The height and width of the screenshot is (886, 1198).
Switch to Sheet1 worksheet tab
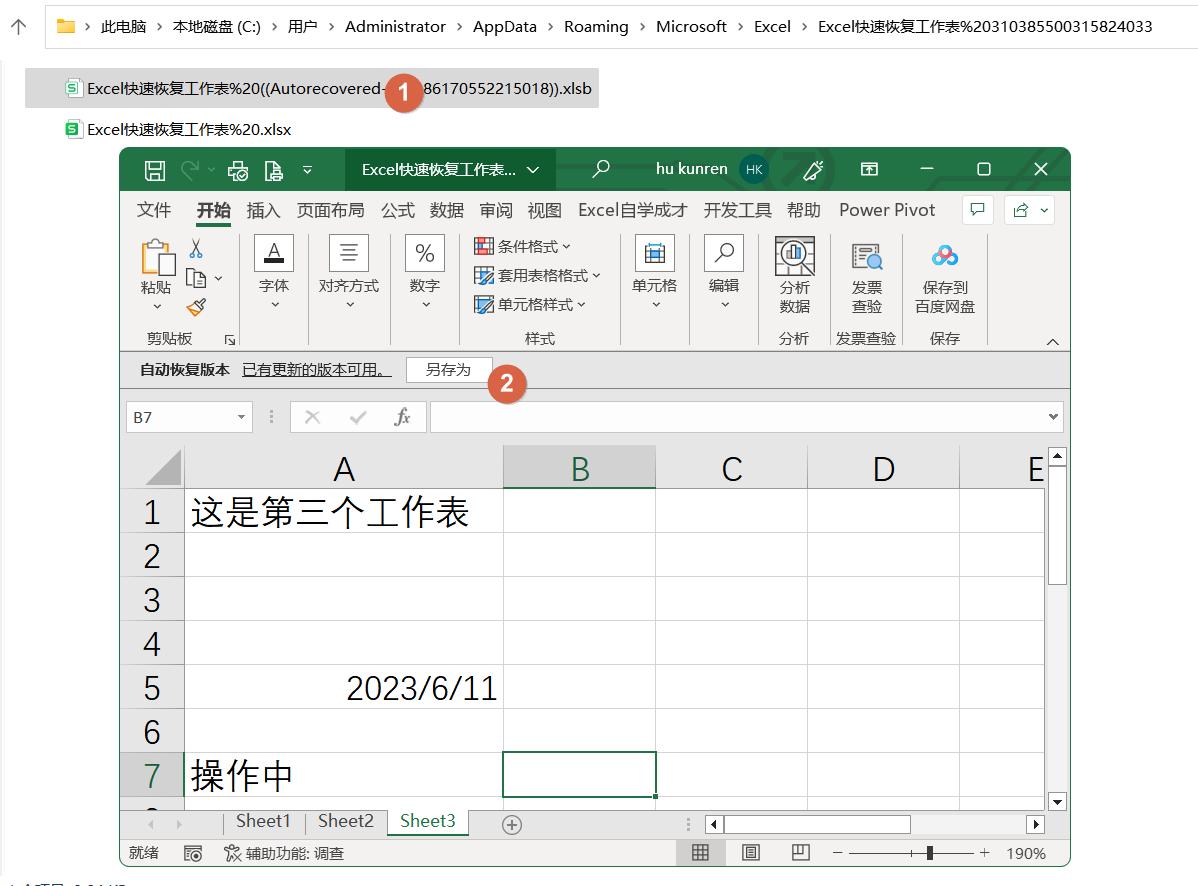click(262, 821)
